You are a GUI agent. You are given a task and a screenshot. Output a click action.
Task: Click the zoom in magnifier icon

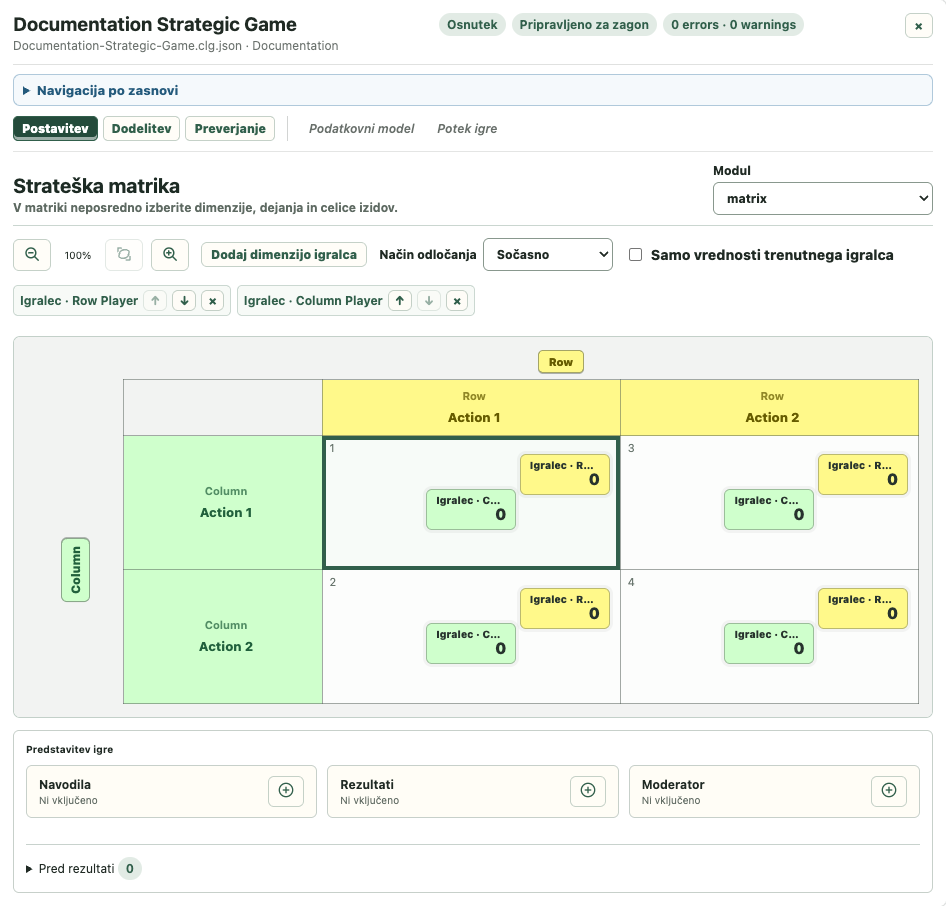[x=170, y=255]
